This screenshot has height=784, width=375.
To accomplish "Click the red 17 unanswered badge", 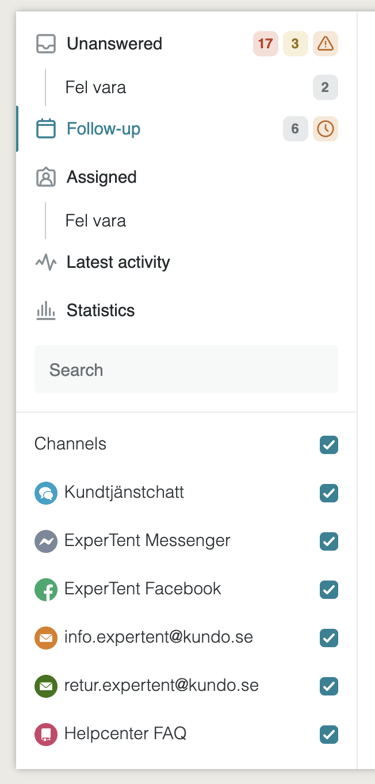I will pyautogui.click(x=266, y=44).
